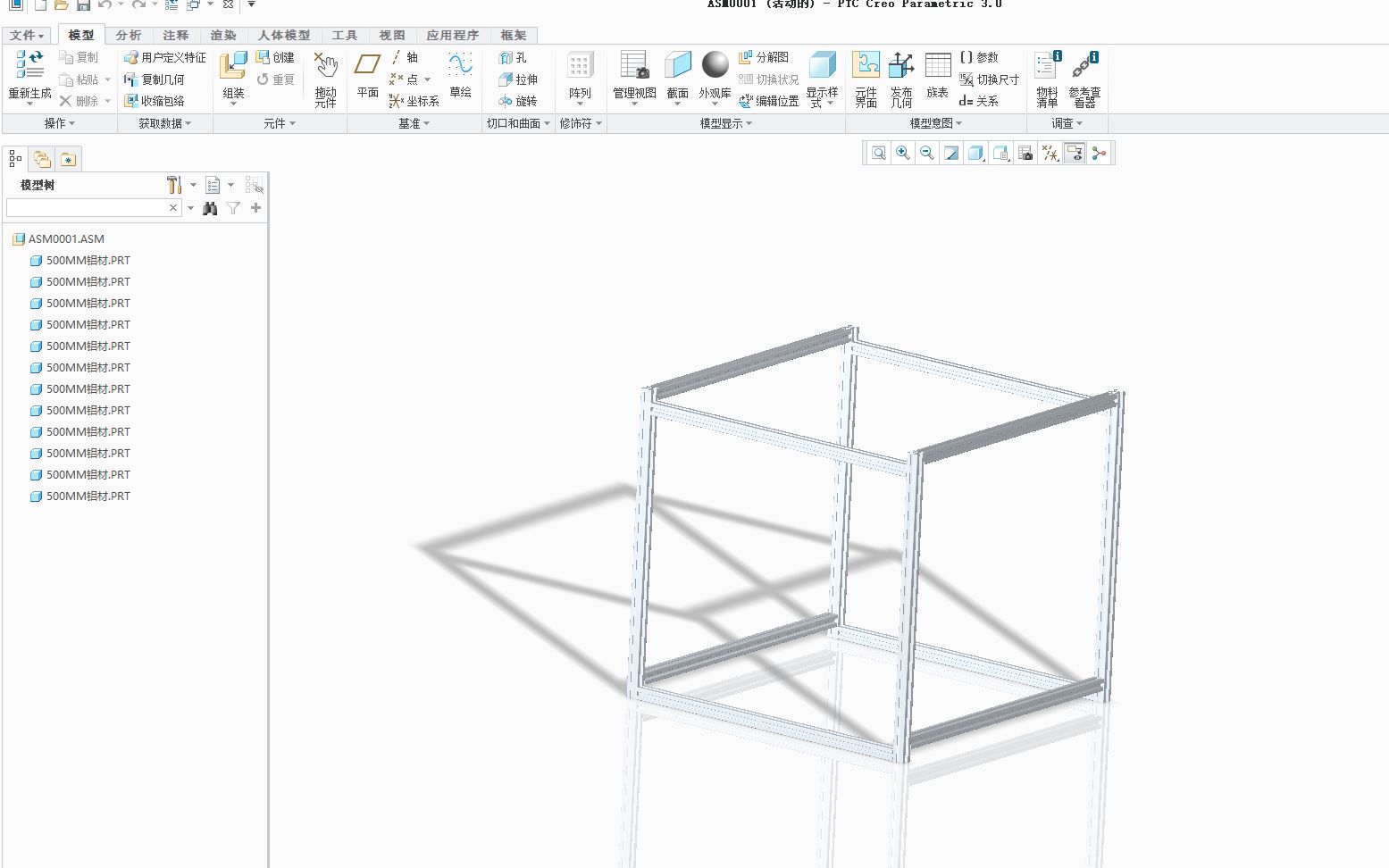Select the first 500MM铝材.PRT tree item
Screen dimensions: 1389x868
click(x=88, y=260)
